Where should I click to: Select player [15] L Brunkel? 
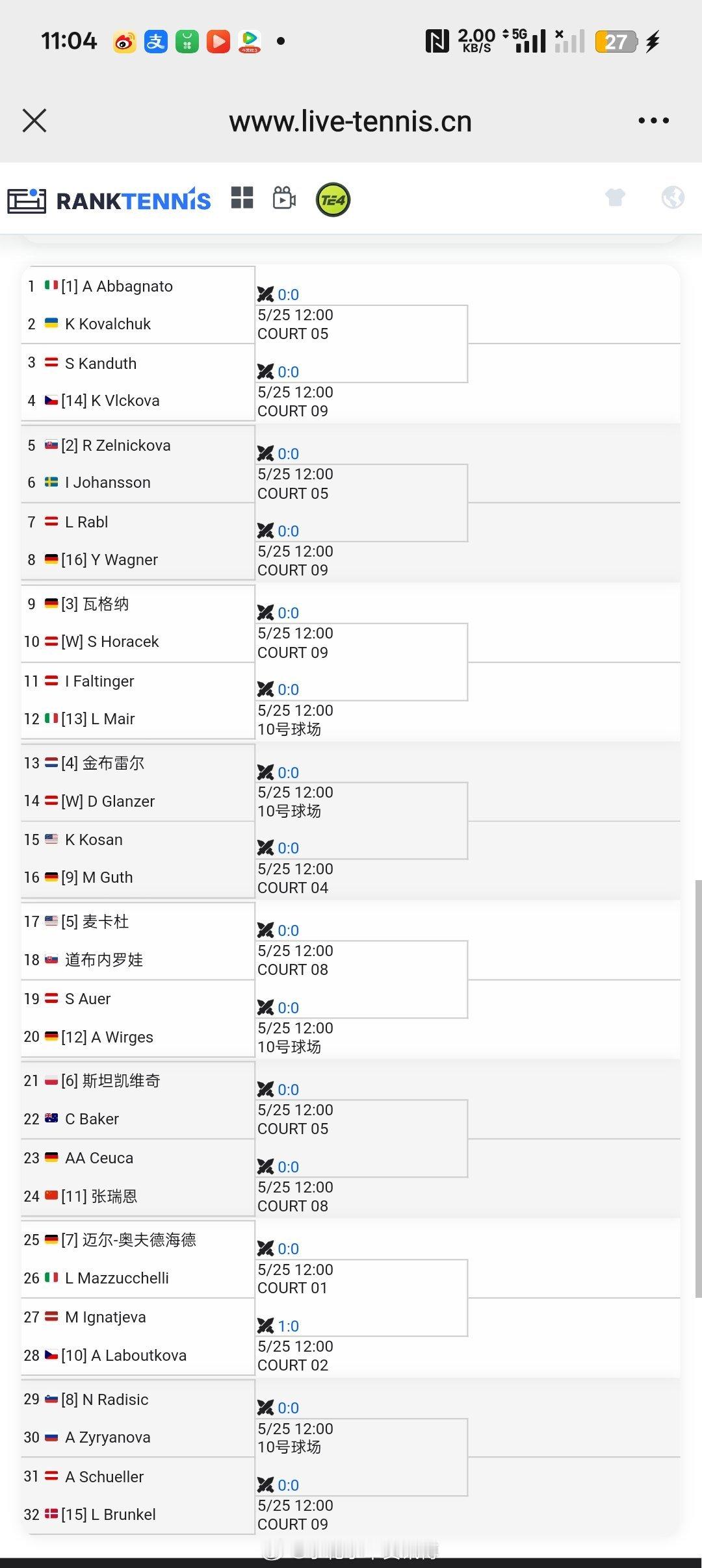(x=109, y=1515)
